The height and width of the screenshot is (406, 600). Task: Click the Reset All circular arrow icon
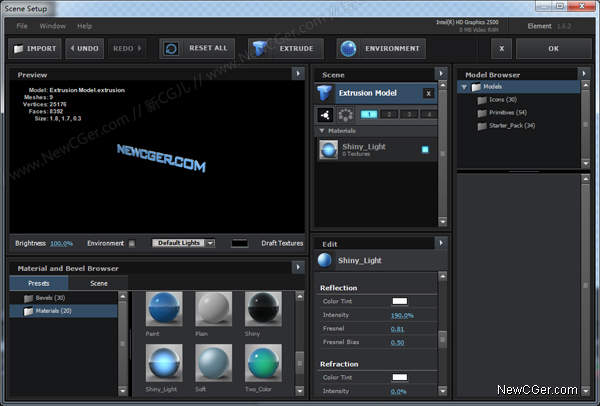[x=171, y=49]
